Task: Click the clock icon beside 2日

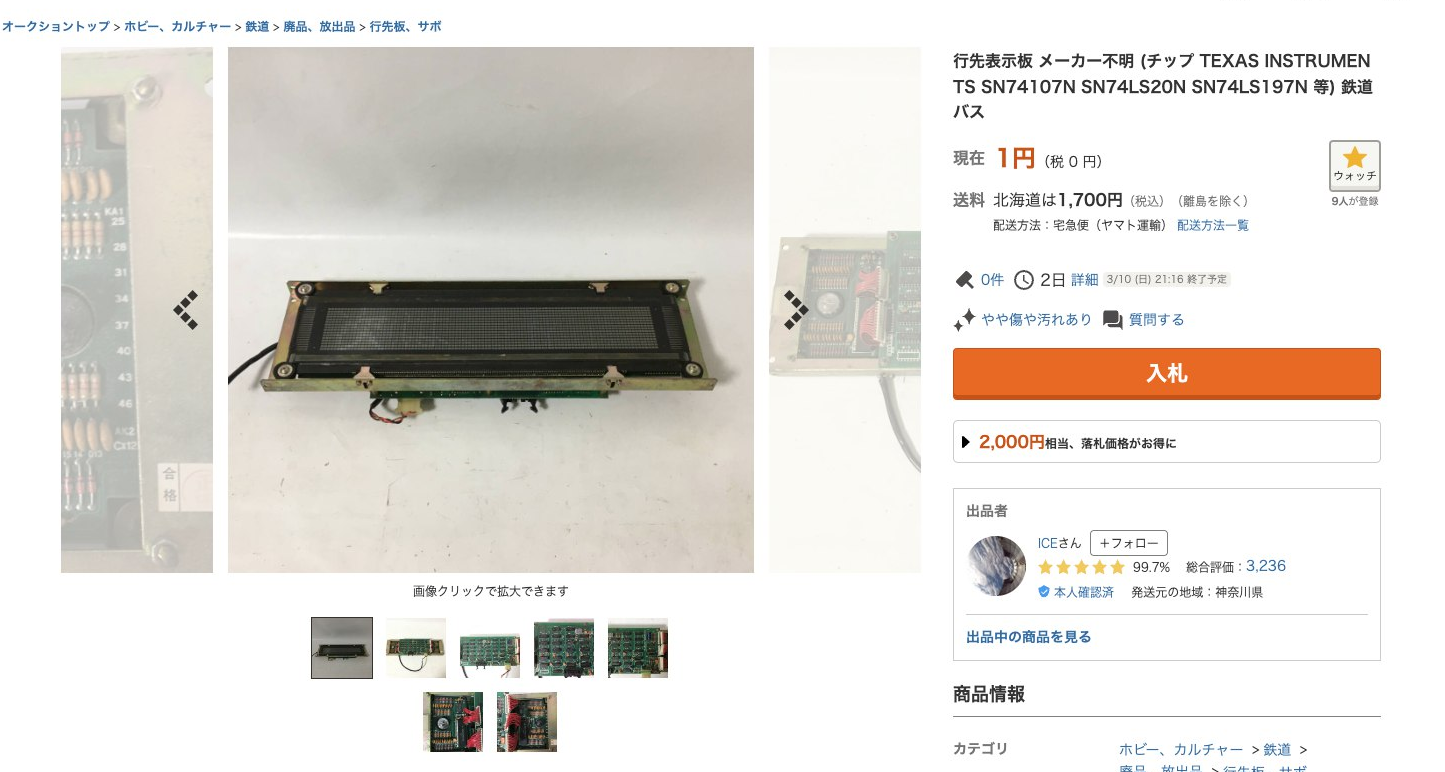Action: coord(1024,280)
